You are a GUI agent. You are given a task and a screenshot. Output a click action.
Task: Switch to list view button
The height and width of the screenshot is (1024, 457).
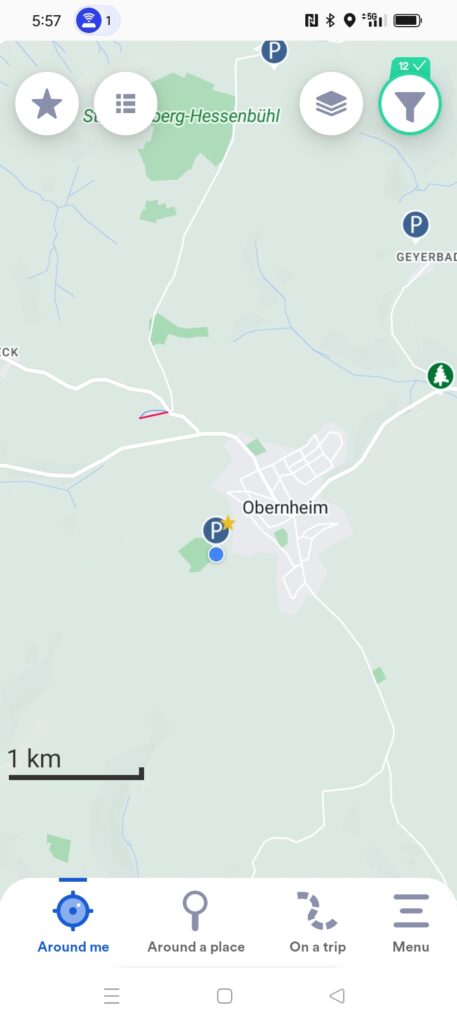coord(125,104)
